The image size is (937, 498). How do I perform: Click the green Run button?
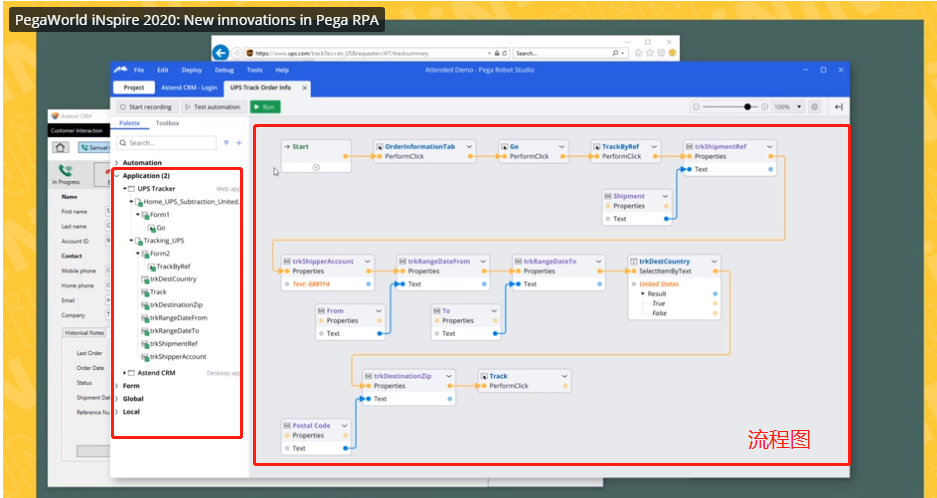[265, 107]
